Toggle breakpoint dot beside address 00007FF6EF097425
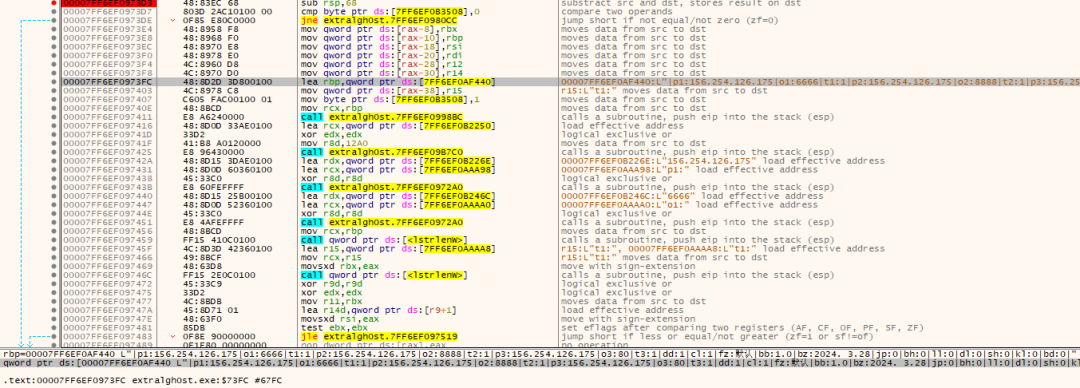This screenshot has width=1080, height=388. (54, 152)
